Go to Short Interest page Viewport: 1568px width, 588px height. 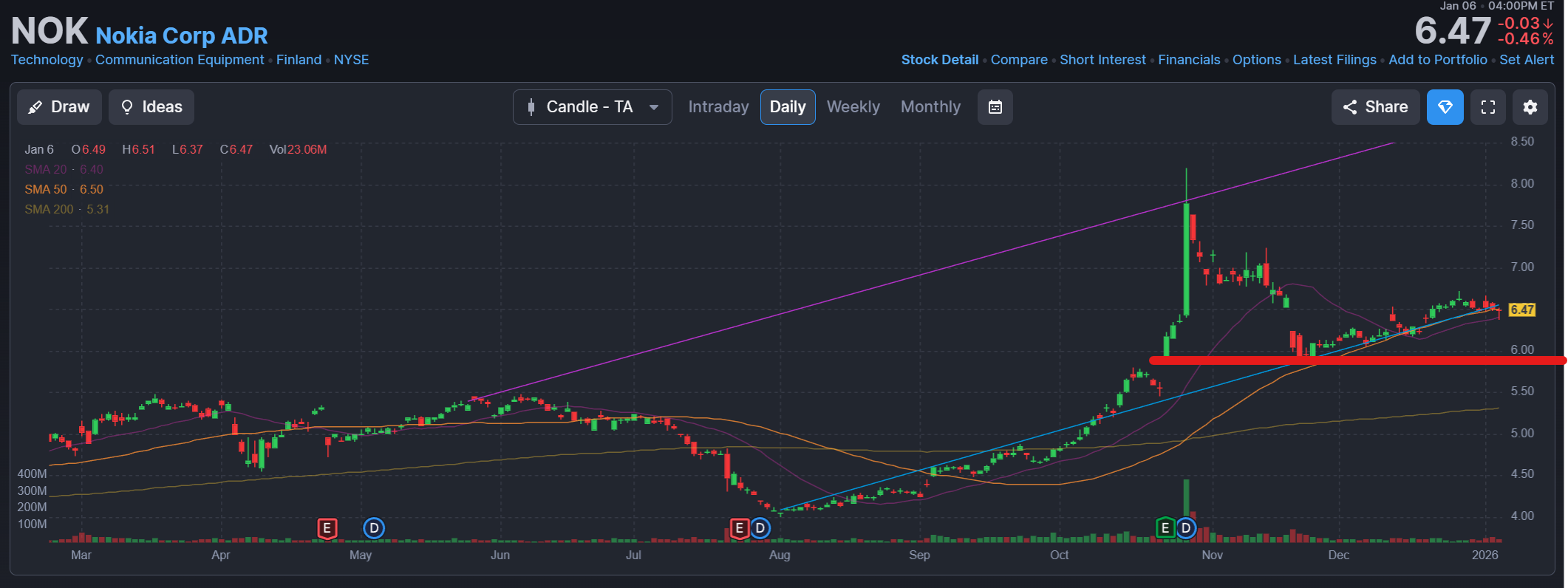(1102, 60)
